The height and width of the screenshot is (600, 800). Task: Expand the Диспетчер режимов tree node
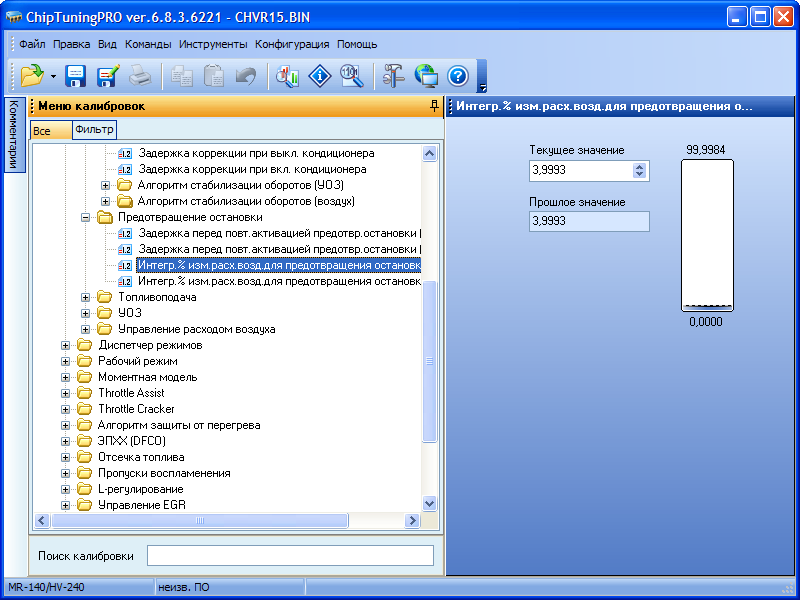click(x=67, y=345)
